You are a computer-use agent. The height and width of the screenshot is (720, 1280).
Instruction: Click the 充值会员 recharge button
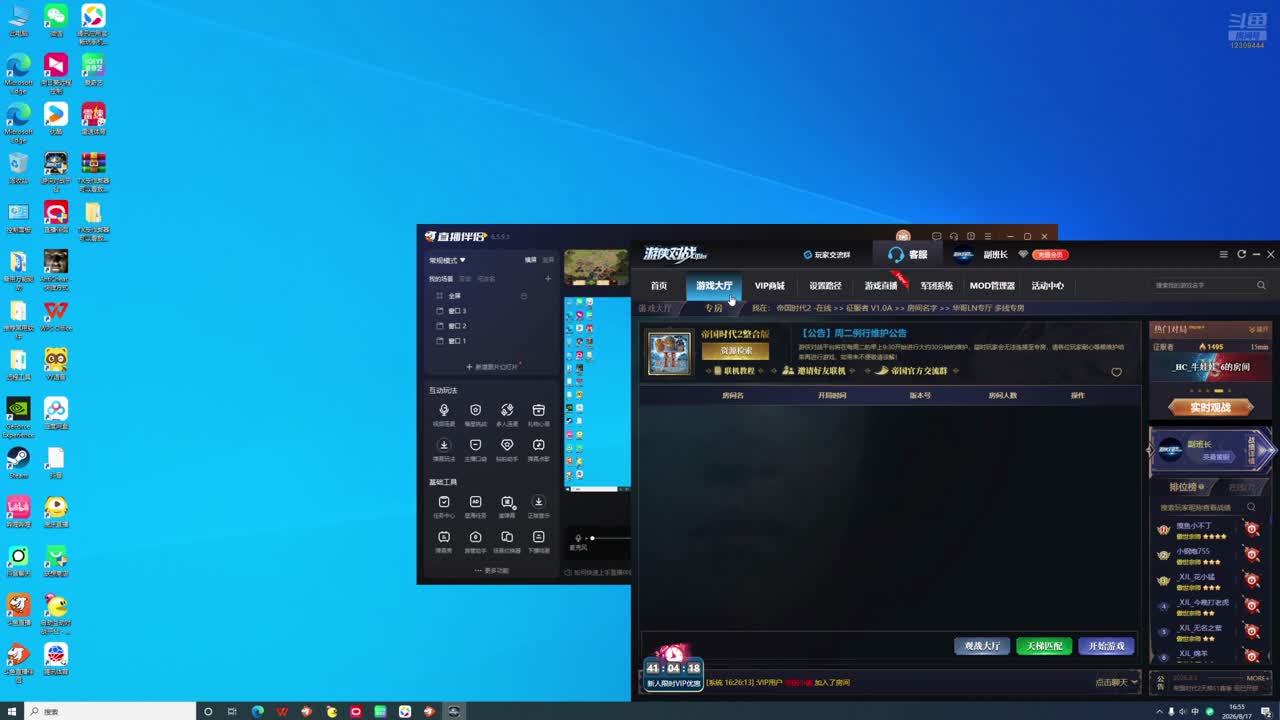(1050, 255)
